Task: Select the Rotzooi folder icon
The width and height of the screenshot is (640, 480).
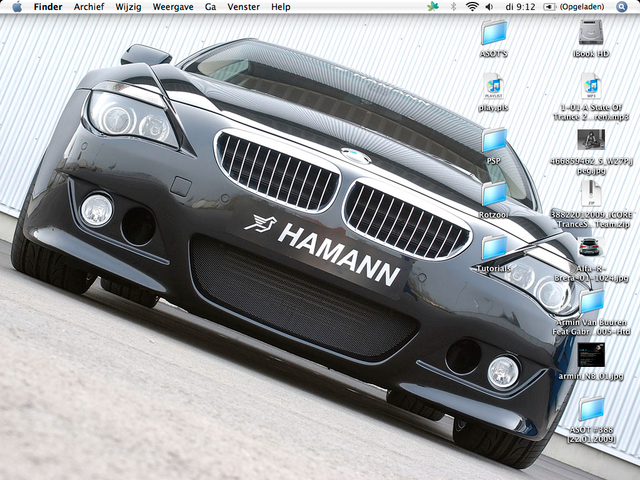Action: [494, 194]
